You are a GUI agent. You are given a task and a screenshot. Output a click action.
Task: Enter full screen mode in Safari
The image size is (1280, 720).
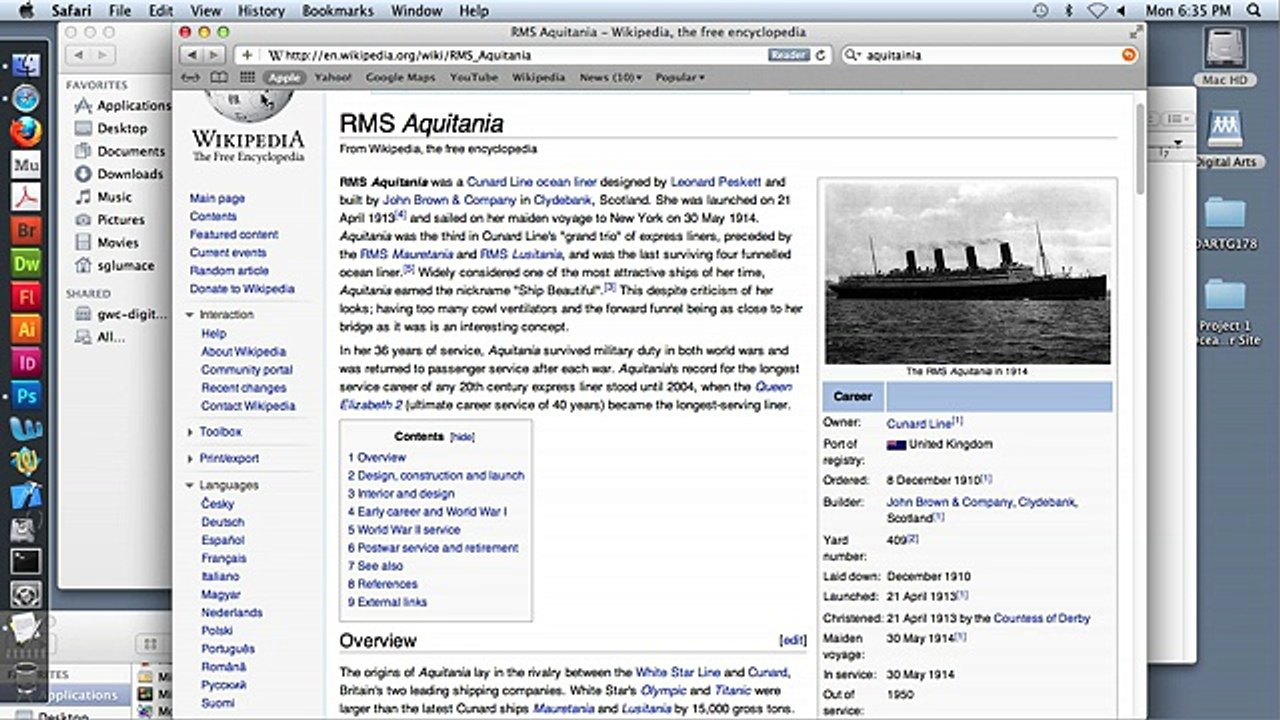(x=1135, y=32)
